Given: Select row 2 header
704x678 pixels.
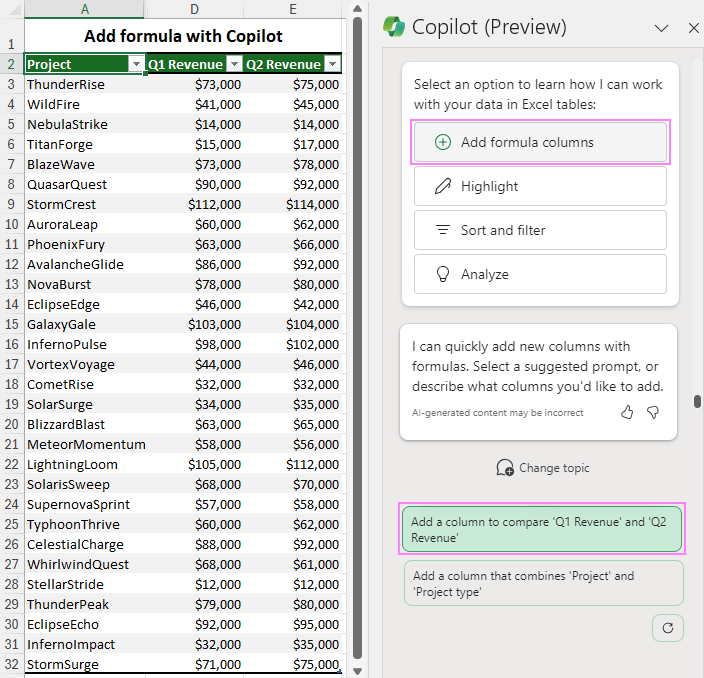Looking at the screenshot, I should click(12, 64).
